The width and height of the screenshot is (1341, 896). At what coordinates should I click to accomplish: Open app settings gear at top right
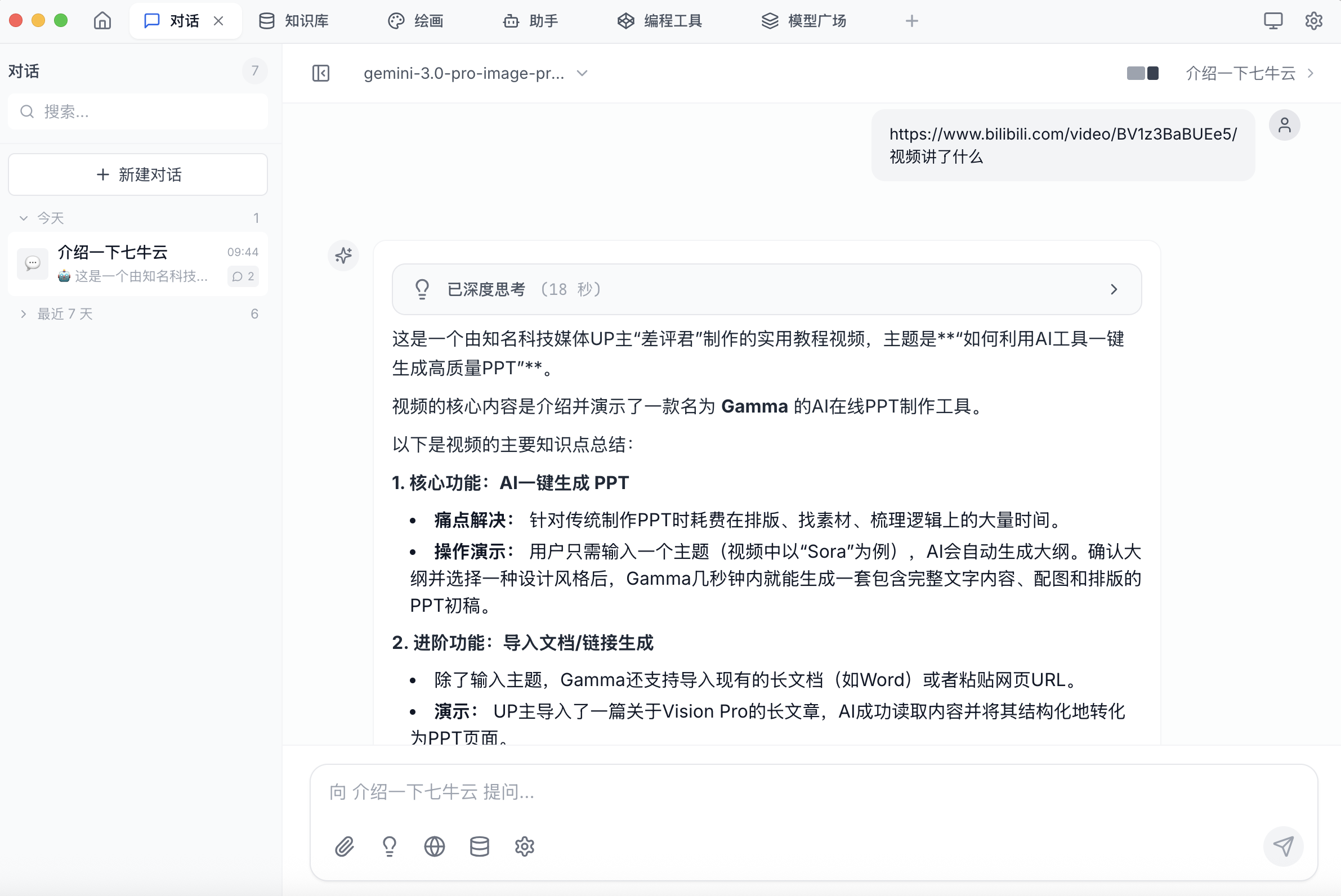(1313, 21)
